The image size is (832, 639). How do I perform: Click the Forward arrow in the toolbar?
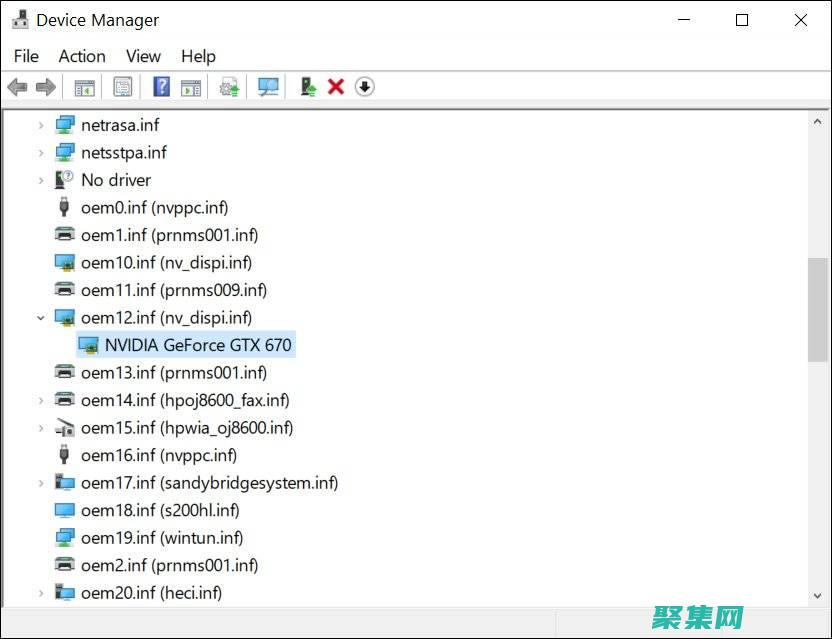point(45,87)
